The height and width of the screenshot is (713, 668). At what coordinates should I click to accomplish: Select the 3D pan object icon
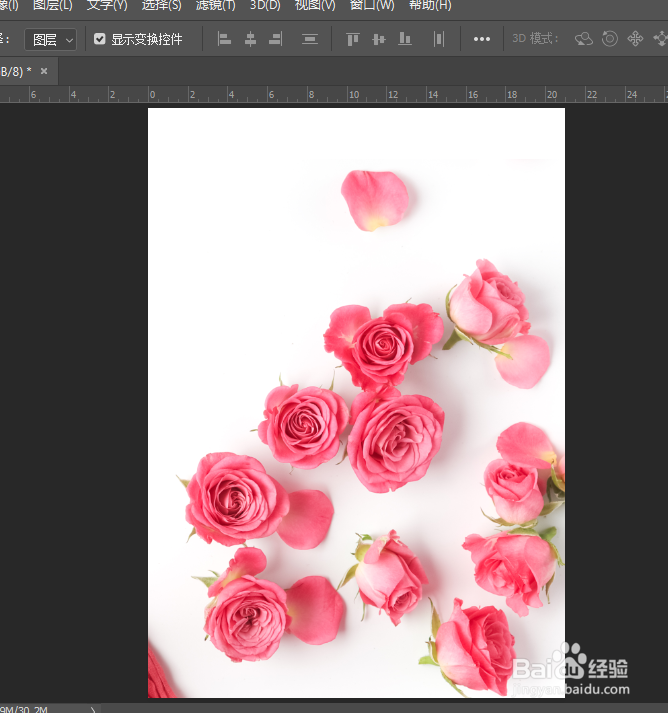635,39
